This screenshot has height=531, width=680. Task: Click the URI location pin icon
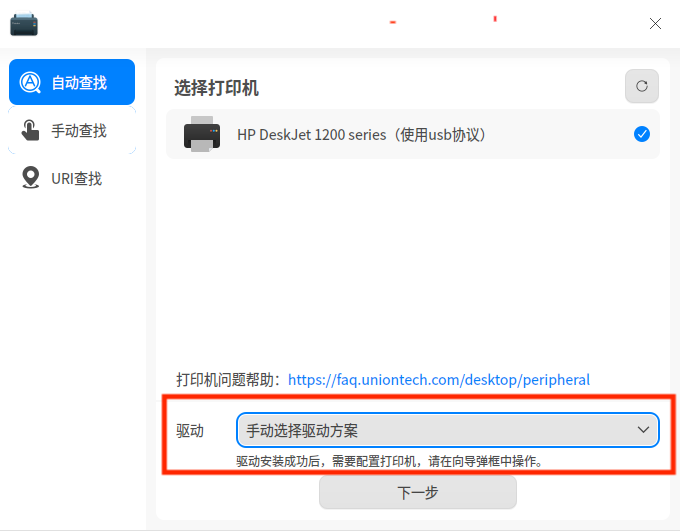coord(30,177)
